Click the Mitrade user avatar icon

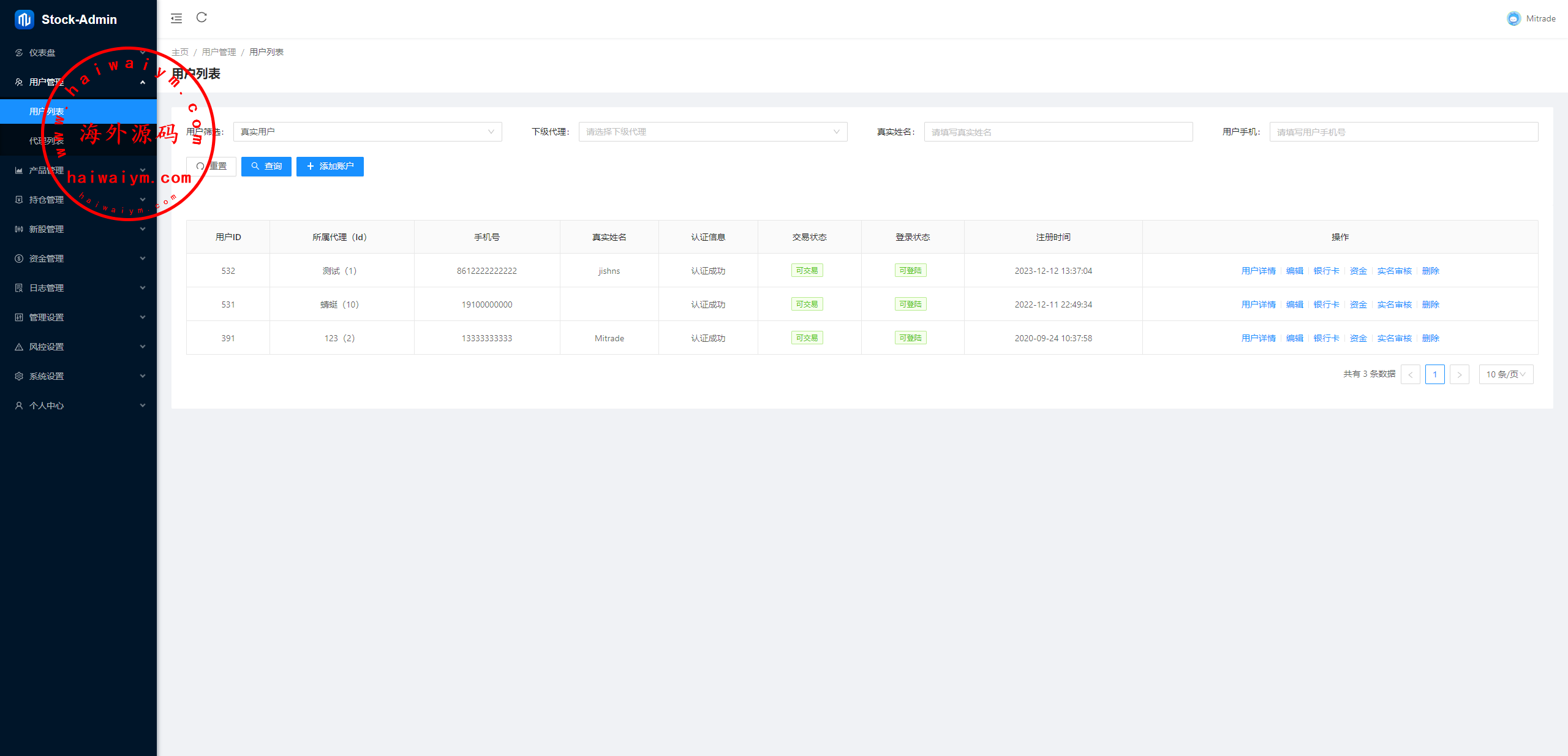[x=1513, y=18]
